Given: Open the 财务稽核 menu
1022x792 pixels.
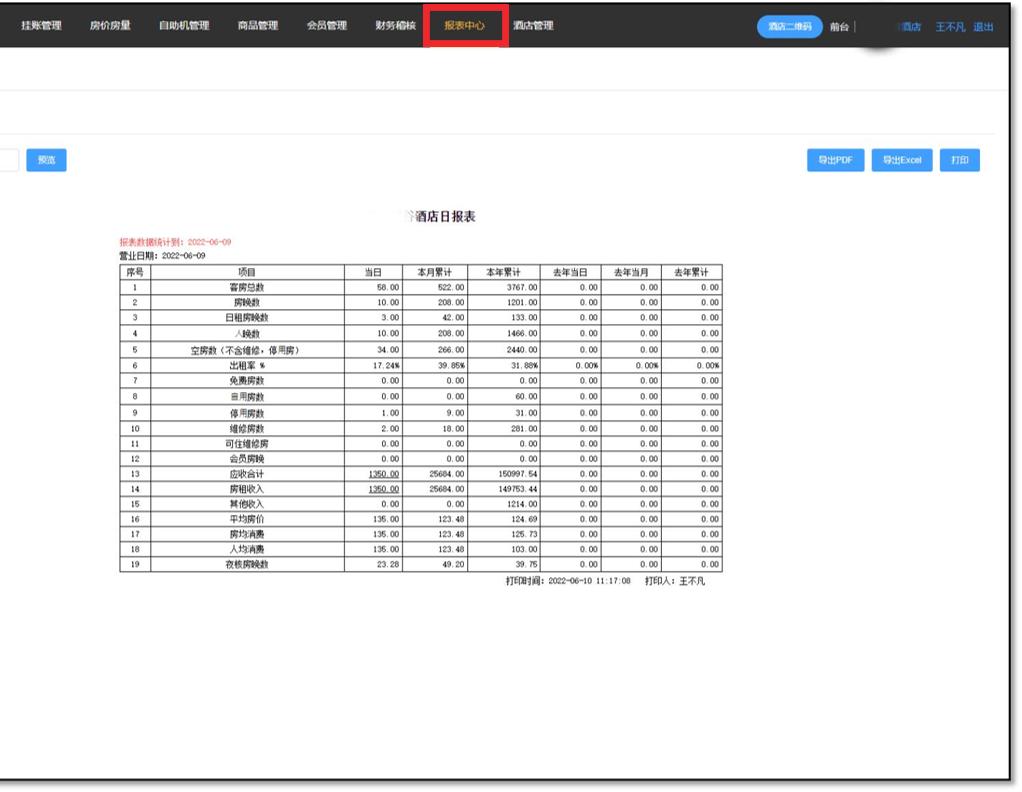Looking at the screenshot, I should coord(395,26).
